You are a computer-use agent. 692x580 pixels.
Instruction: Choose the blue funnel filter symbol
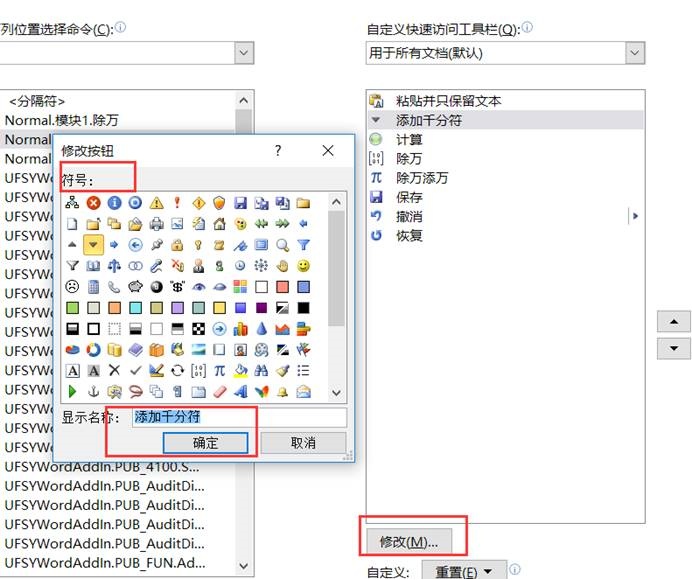[304, 245]
